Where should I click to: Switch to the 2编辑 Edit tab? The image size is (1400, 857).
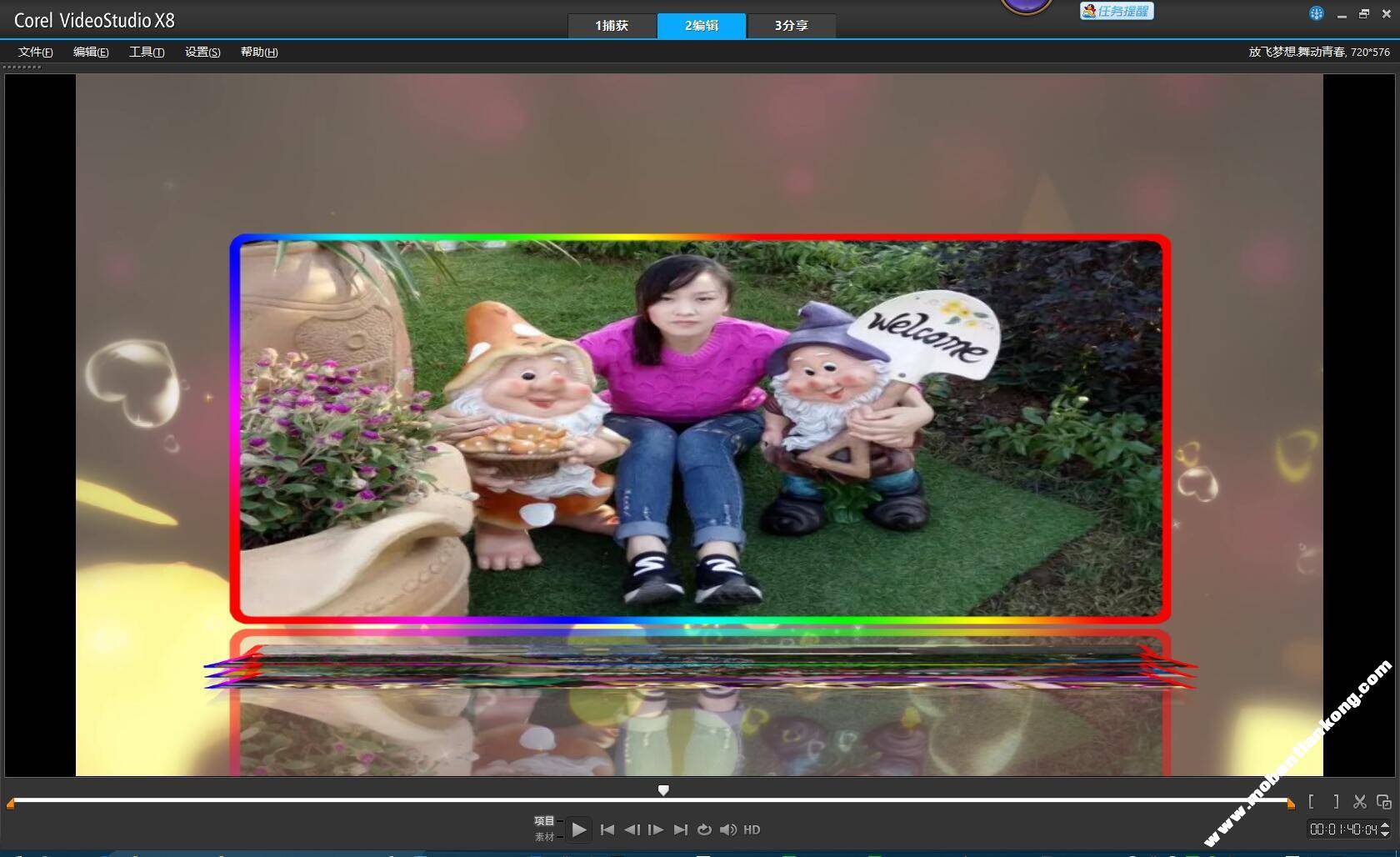[702, 25]
